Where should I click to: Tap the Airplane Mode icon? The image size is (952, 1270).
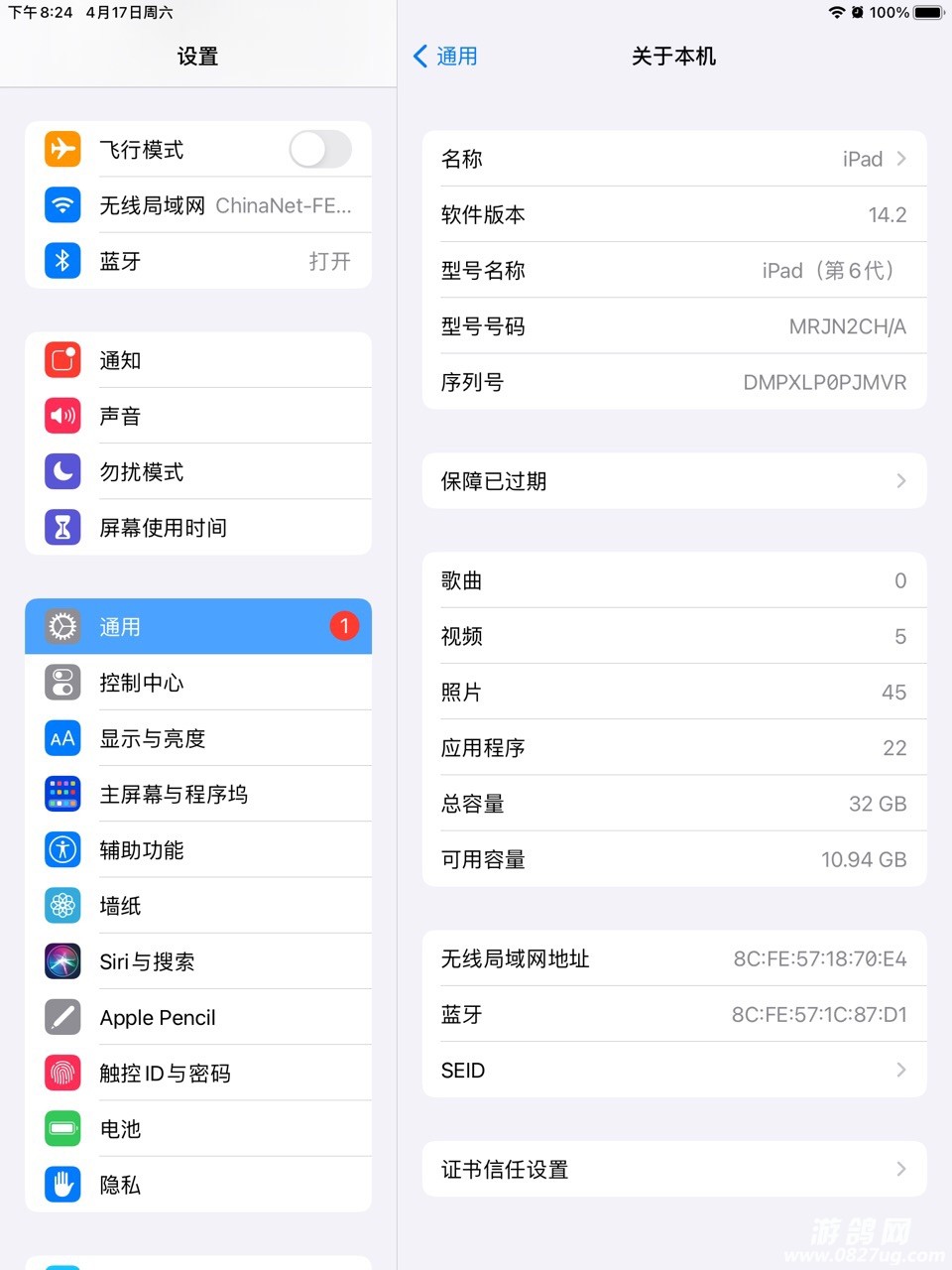pos(62,149)
